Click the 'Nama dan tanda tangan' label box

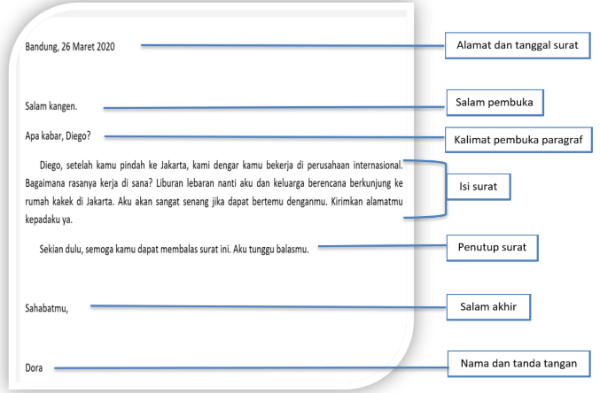pyautogui.click(x=519, y=364)
